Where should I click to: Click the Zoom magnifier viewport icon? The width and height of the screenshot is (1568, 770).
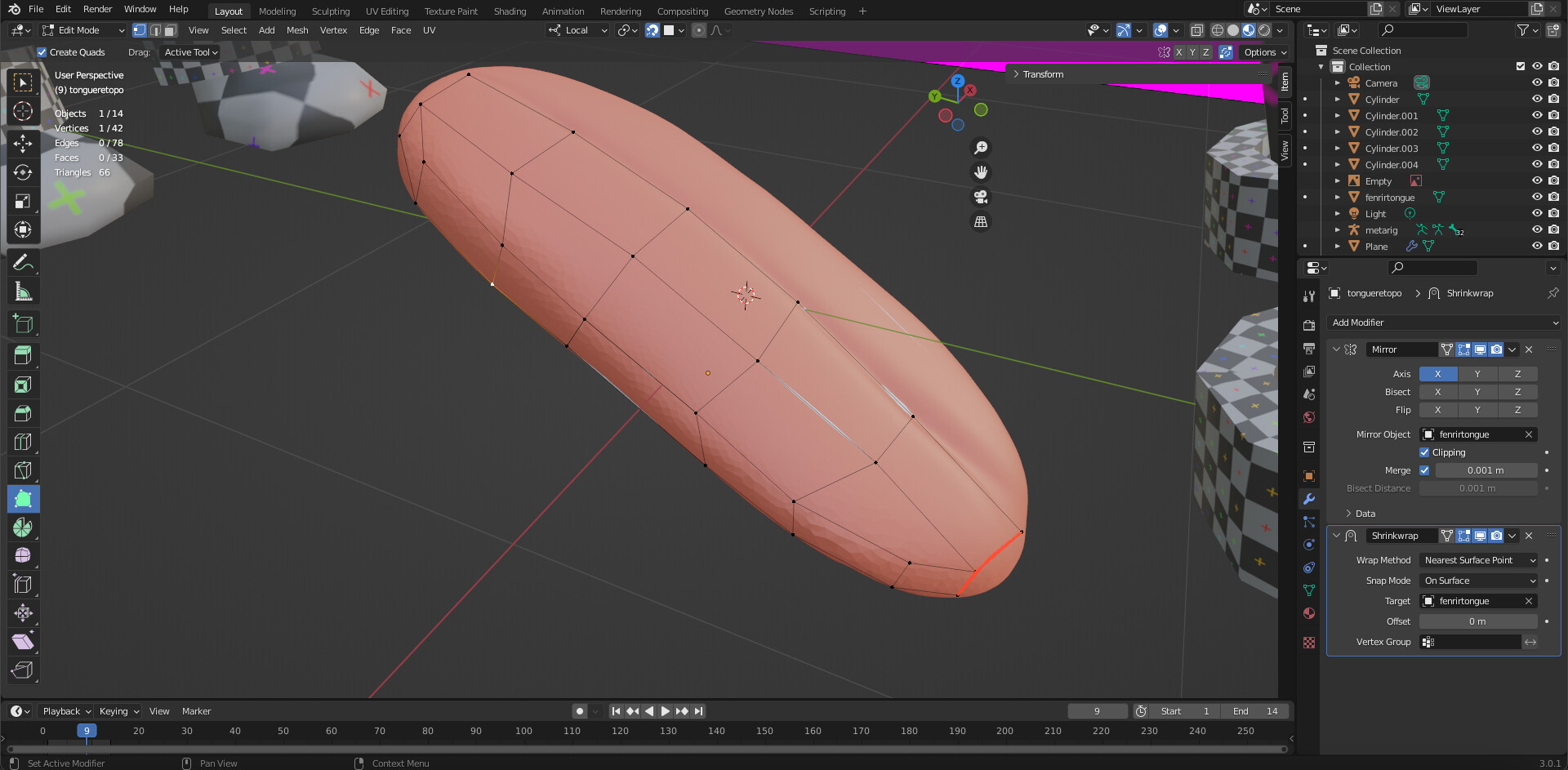pyautogui.click(x=981, y=148)
